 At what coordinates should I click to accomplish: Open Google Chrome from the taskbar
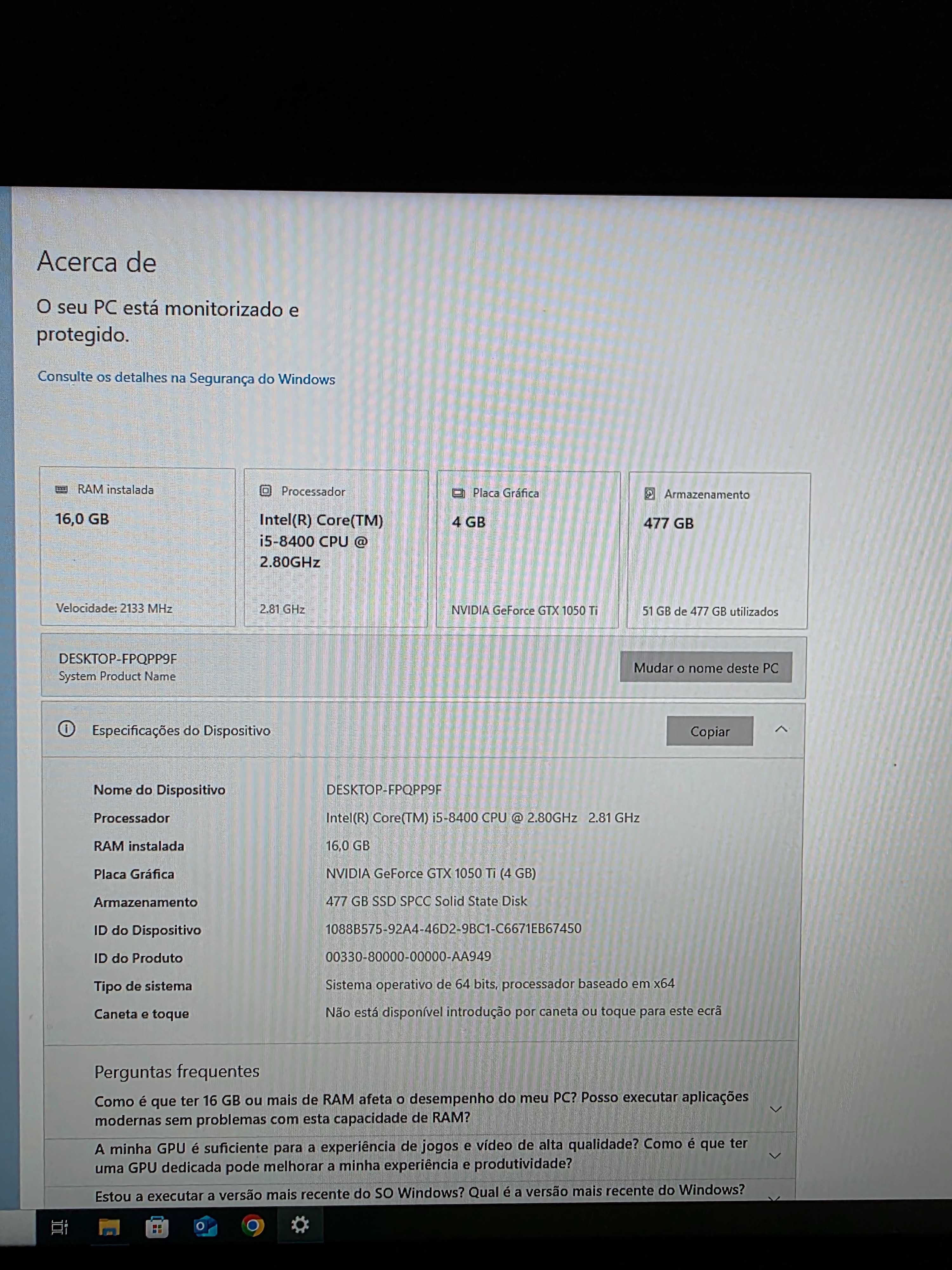253,1226
